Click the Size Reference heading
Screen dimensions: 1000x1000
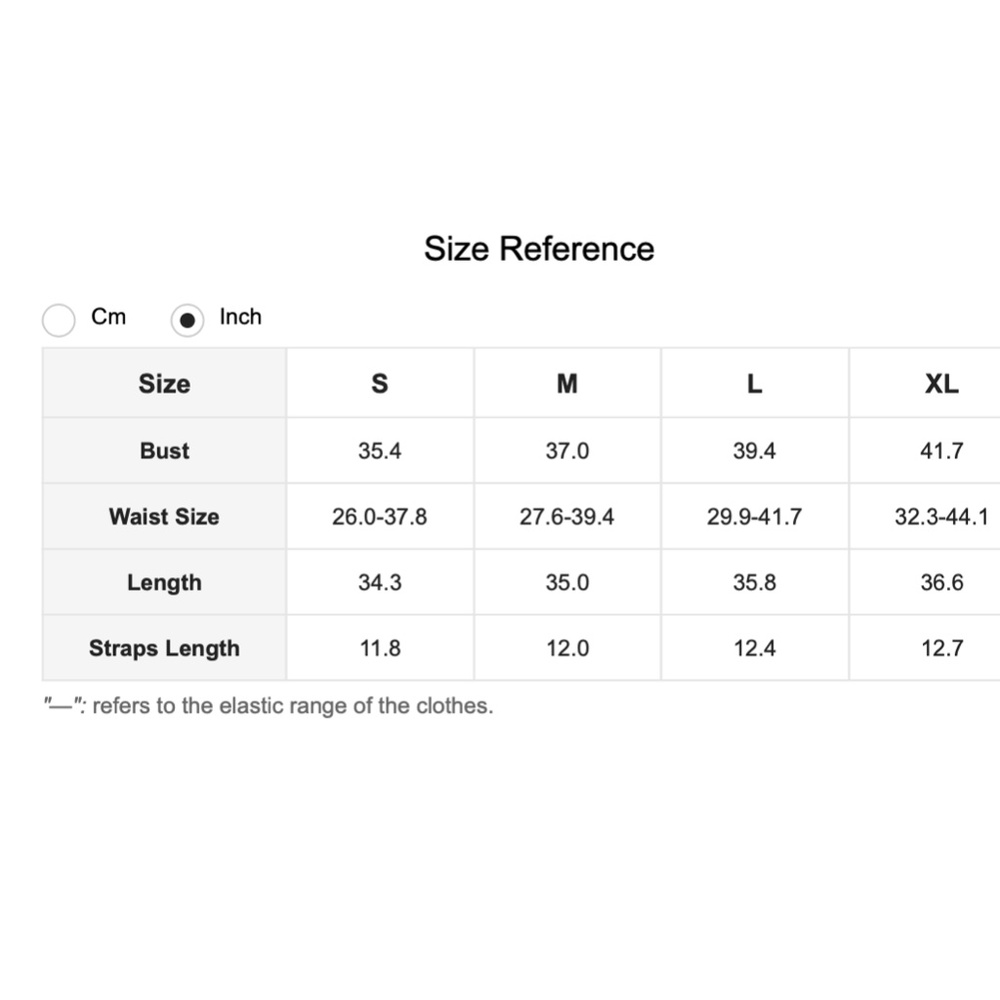(539, 249)
